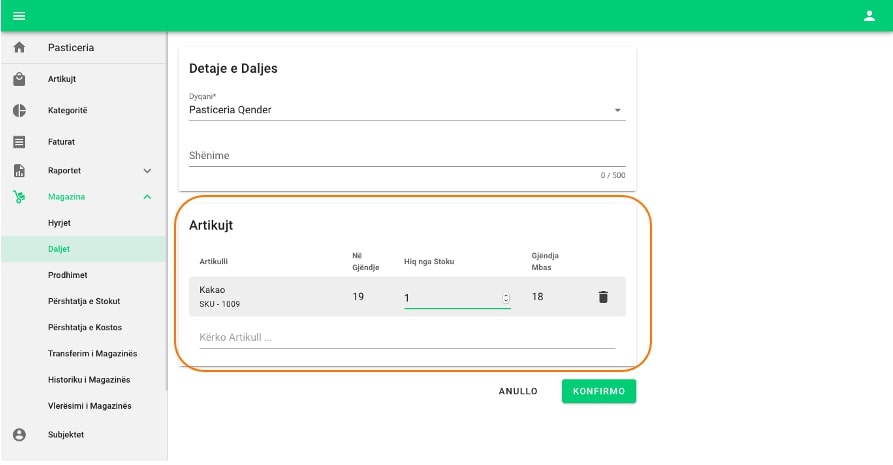Select Transferim i Magazinës menu item
Screen dimensions: 893x465
coord(92,354)
